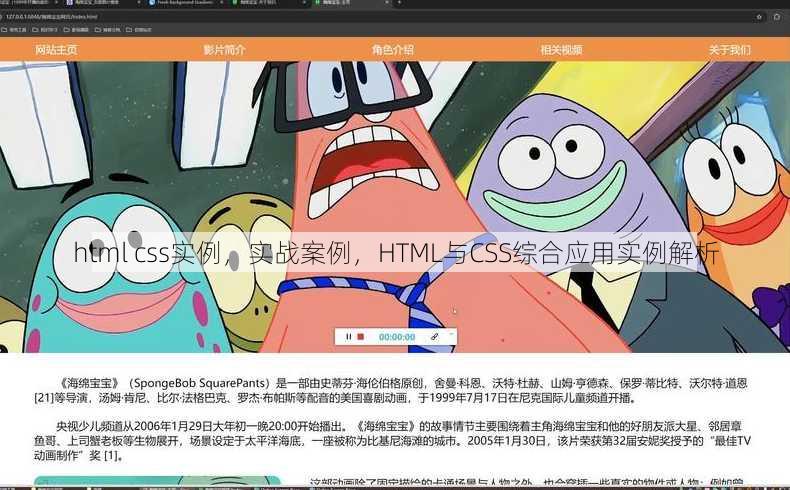Open the first bookmarks bar folder
The width and height of the screenshot is (790, 490).
click(x=14, y=30)
